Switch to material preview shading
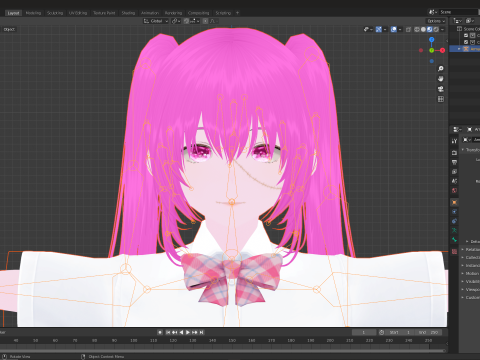 click(x=430, y=29)
